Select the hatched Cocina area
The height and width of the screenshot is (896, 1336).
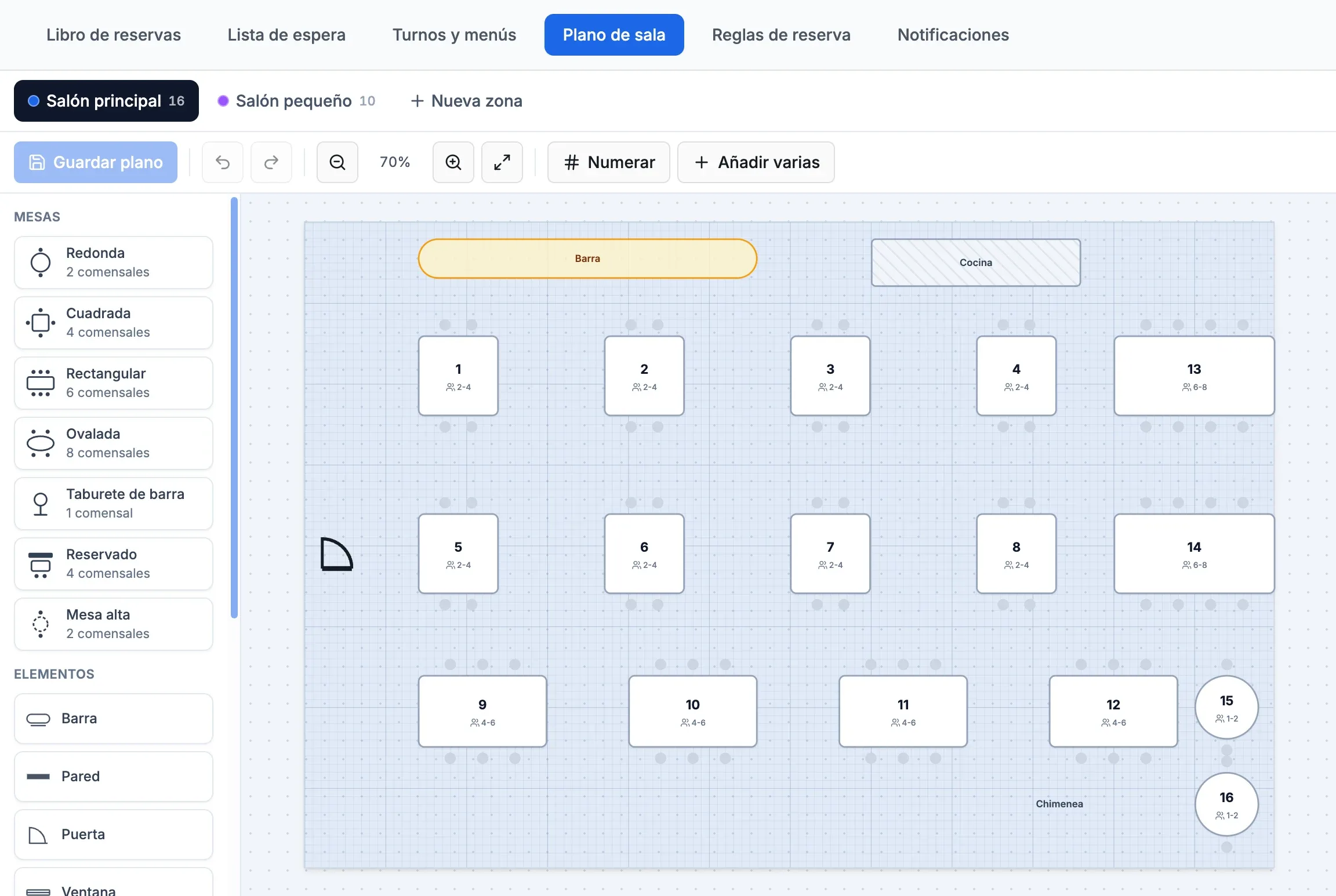pyautogui.click(x=976, y=263)
